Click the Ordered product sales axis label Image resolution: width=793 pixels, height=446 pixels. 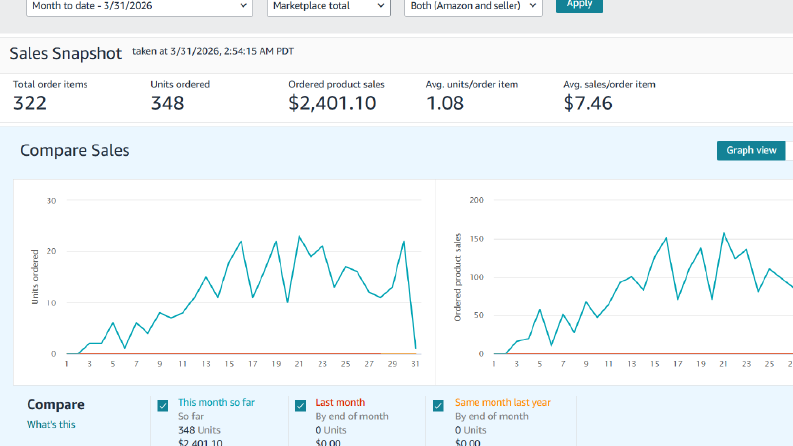click(458, 277)
